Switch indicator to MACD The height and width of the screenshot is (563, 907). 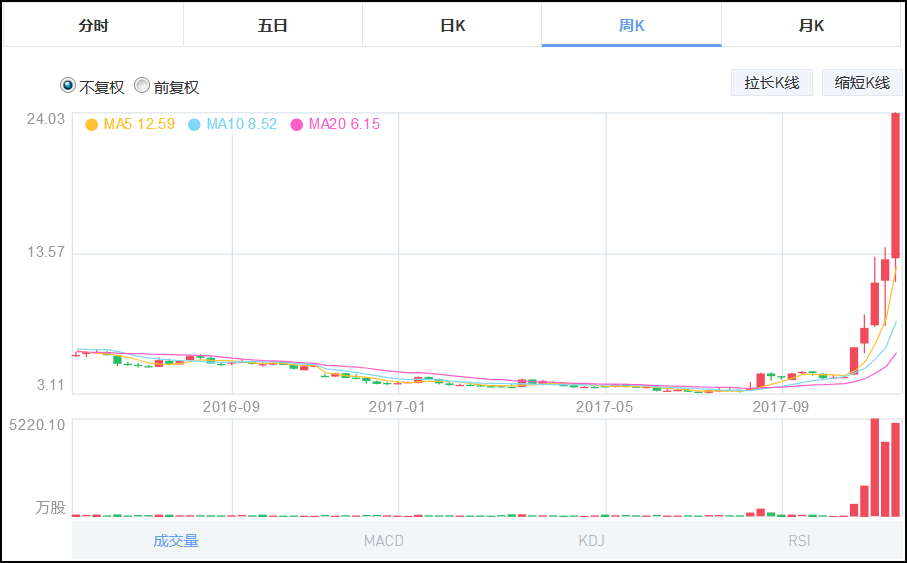384,541
